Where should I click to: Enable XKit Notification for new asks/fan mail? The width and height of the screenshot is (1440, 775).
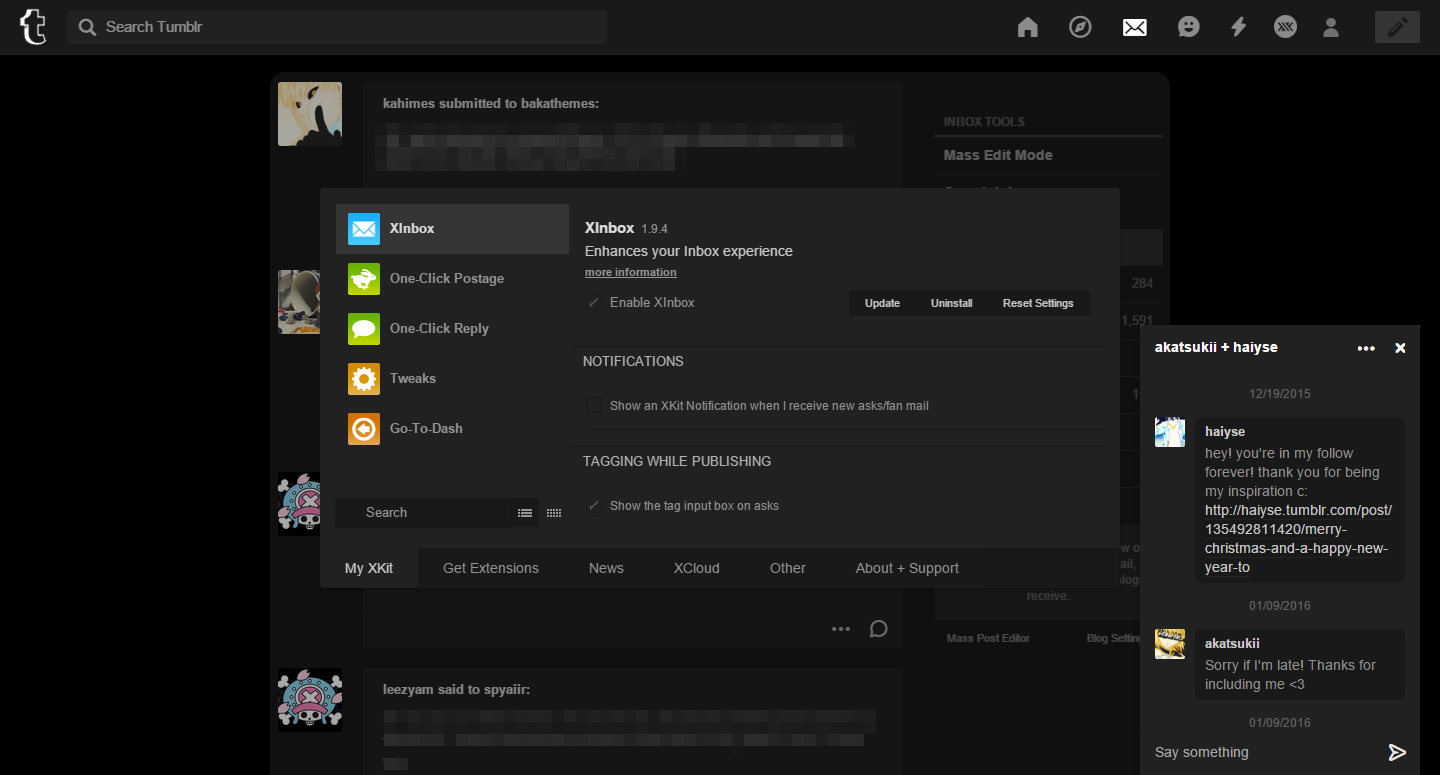[594, 406]
